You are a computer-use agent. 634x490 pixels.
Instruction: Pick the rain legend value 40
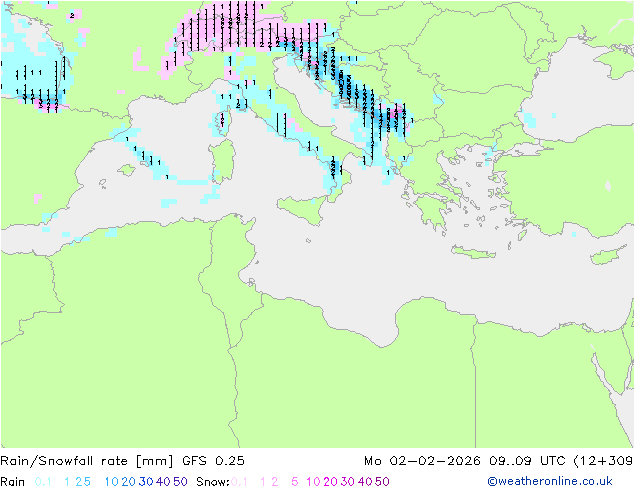coord(163,482)
